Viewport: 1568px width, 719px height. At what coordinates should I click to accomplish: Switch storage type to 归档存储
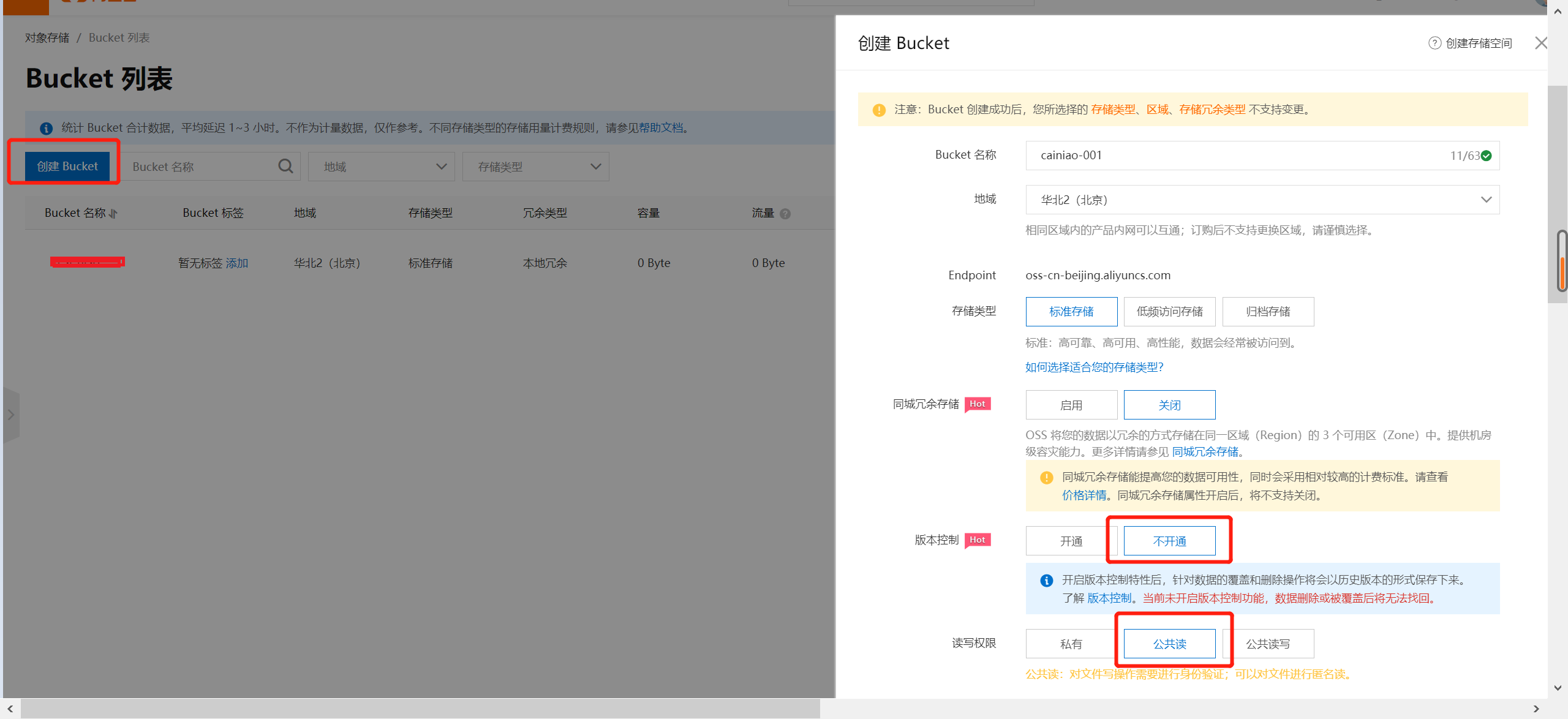click(1268, 311)
